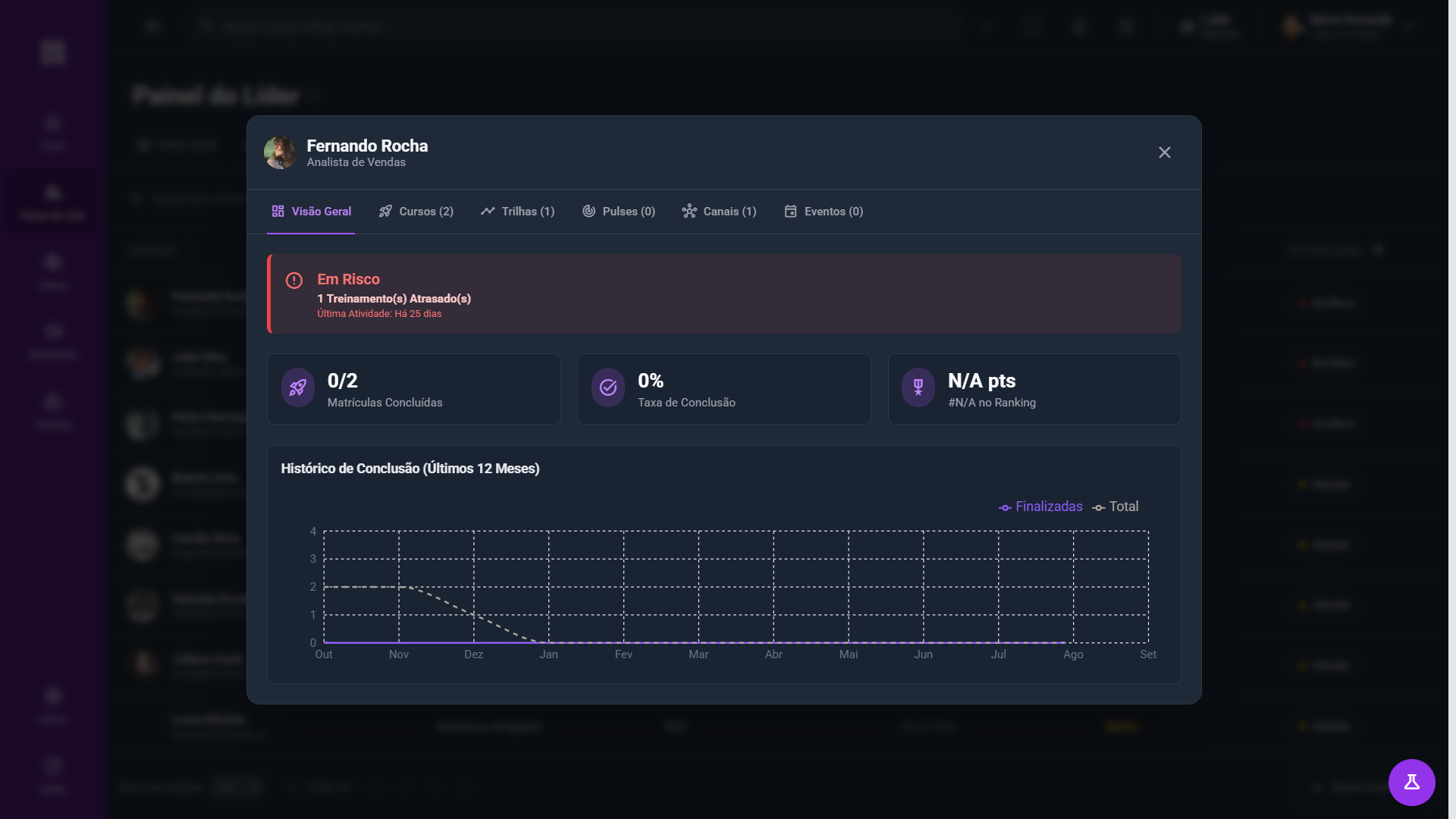Click the N/A pts ranking card
Viewport: 1456px width, 819px height.
pyautogui.click(x=1034, y=389)
